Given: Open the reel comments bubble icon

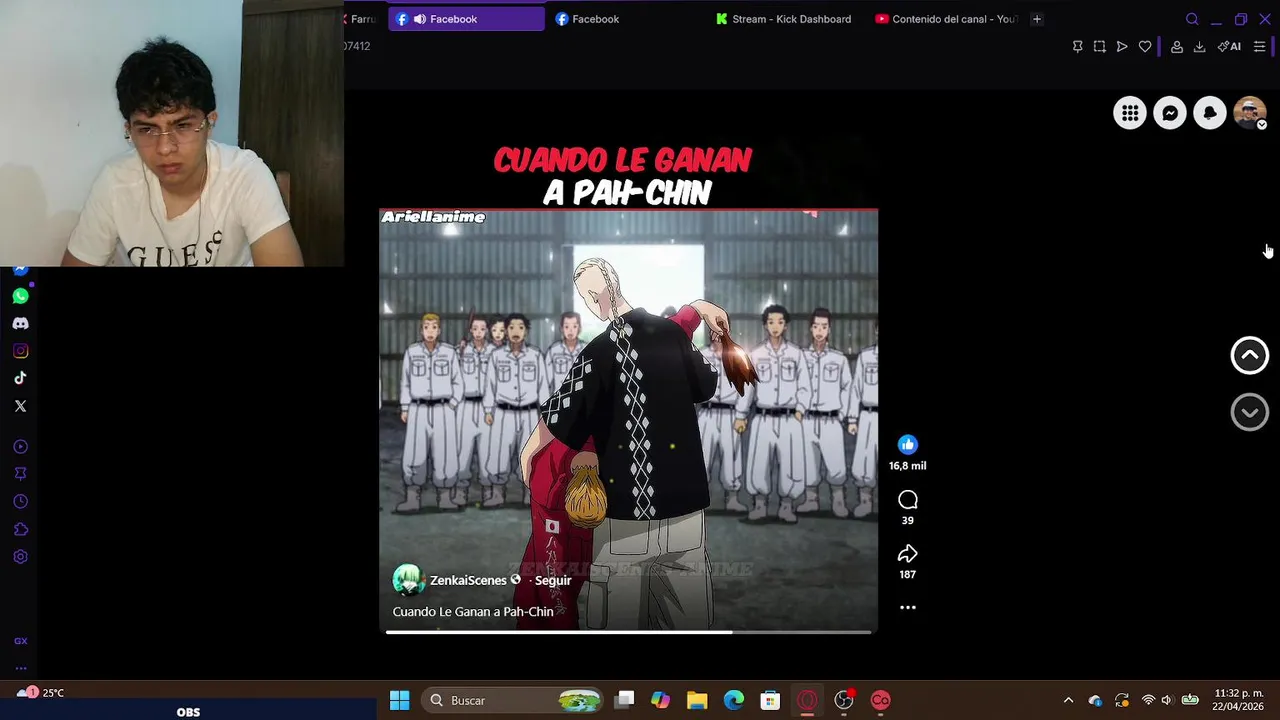Looking at the screenshot, I should coord(907,499).
